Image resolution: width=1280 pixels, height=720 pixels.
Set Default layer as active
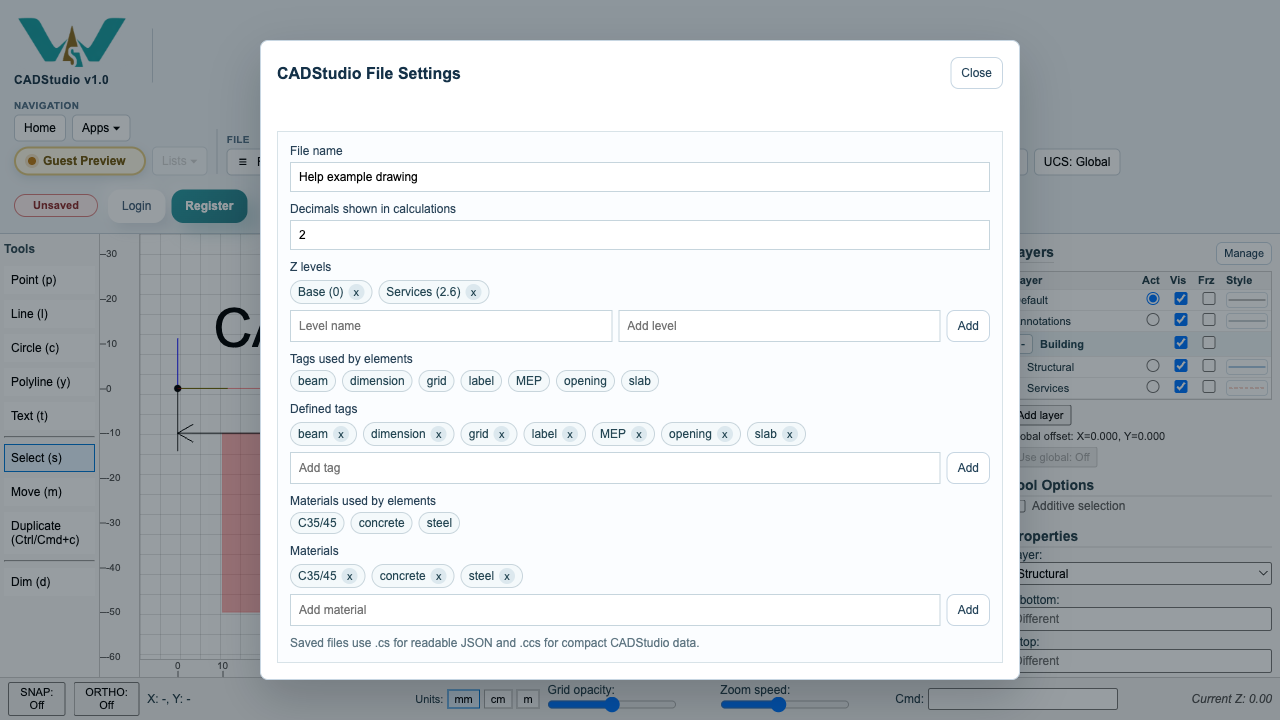(1153, 299)
